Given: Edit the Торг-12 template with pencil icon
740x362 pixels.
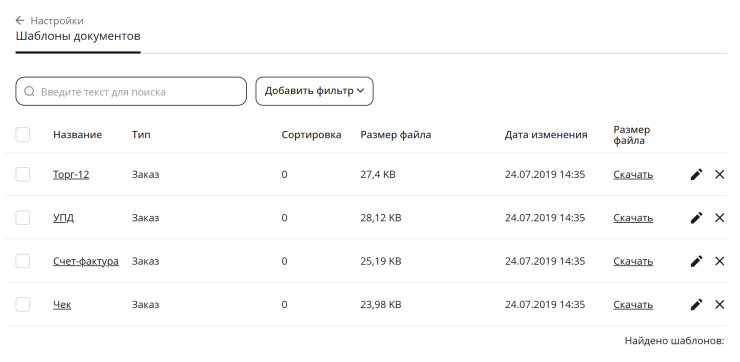Looking at the screenshot, I should [696, 175].
